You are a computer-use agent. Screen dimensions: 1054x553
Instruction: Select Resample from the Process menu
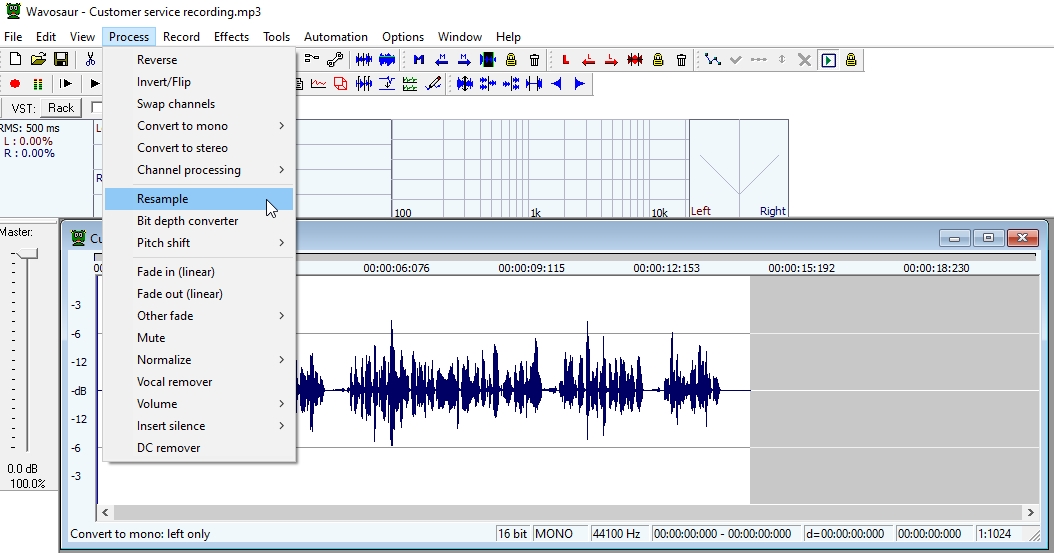[x=162, y=199]
